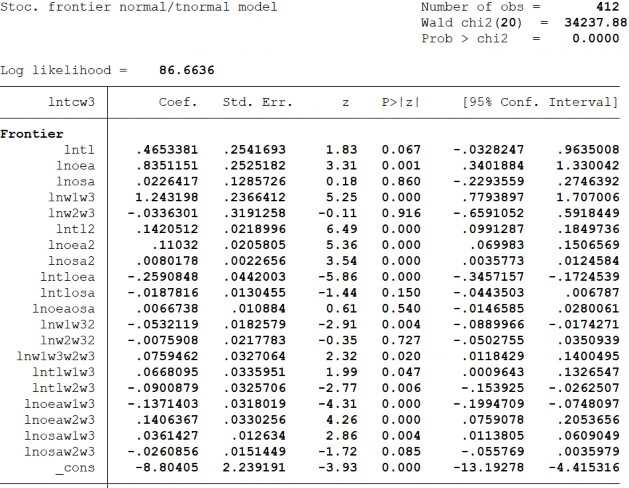The image size is (629, 488).
Task: Select the _cons row label
Action: (x=75, y=466)
